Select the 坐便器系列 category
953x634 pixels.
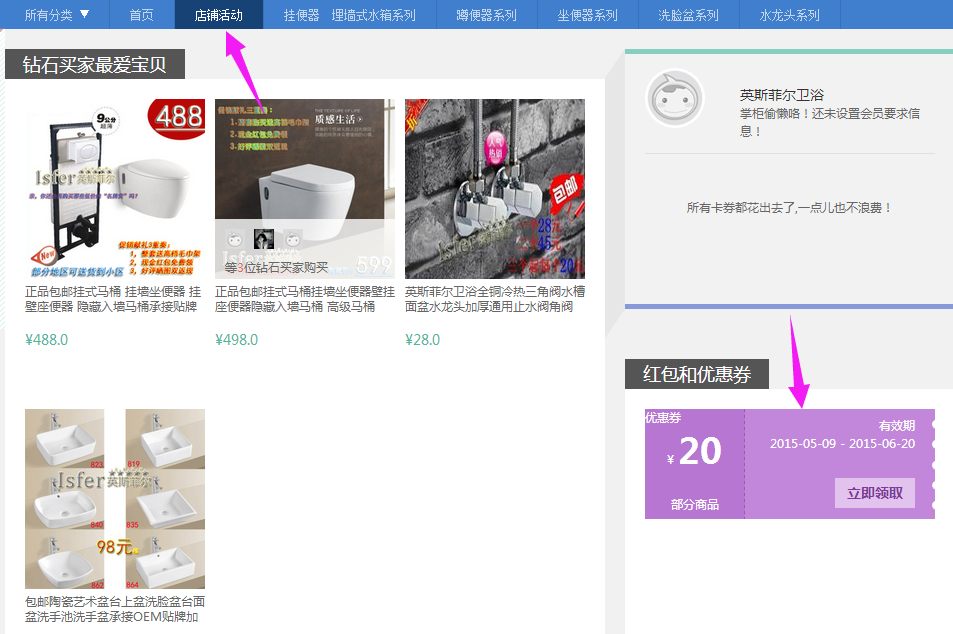(588, 15)
